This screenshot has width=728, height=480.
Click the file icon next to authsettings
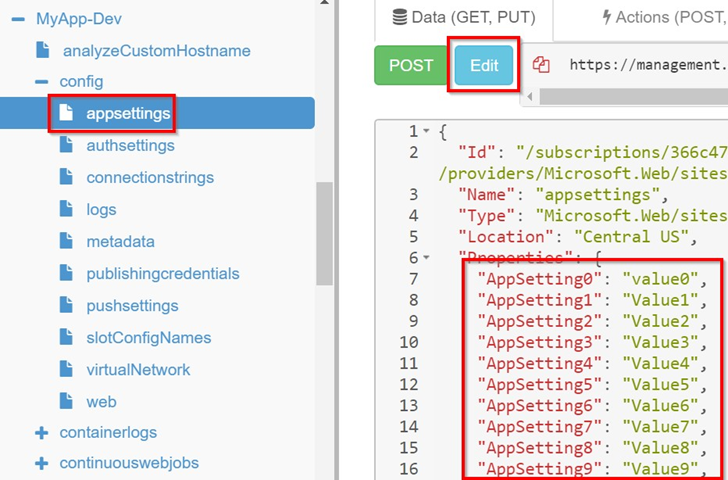coord(66,146)
